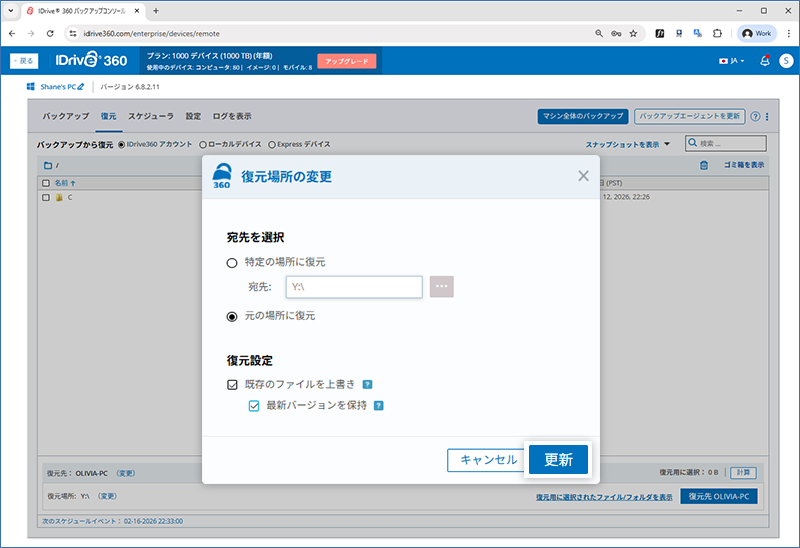
Task: Open help icon next to 既存のファイルを上書き
Action: coord(368,384)
